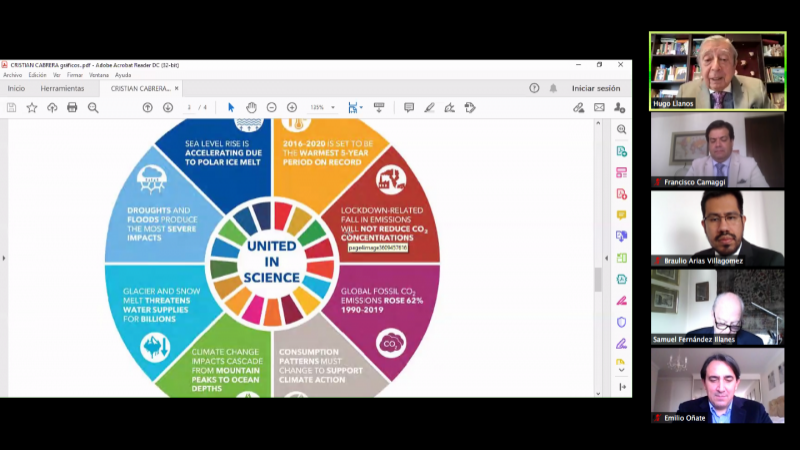Image resolution: width=800 pixels, height=450 pixels.
Task: Expand the left navigation pane triangle
Action: (4, 258)
